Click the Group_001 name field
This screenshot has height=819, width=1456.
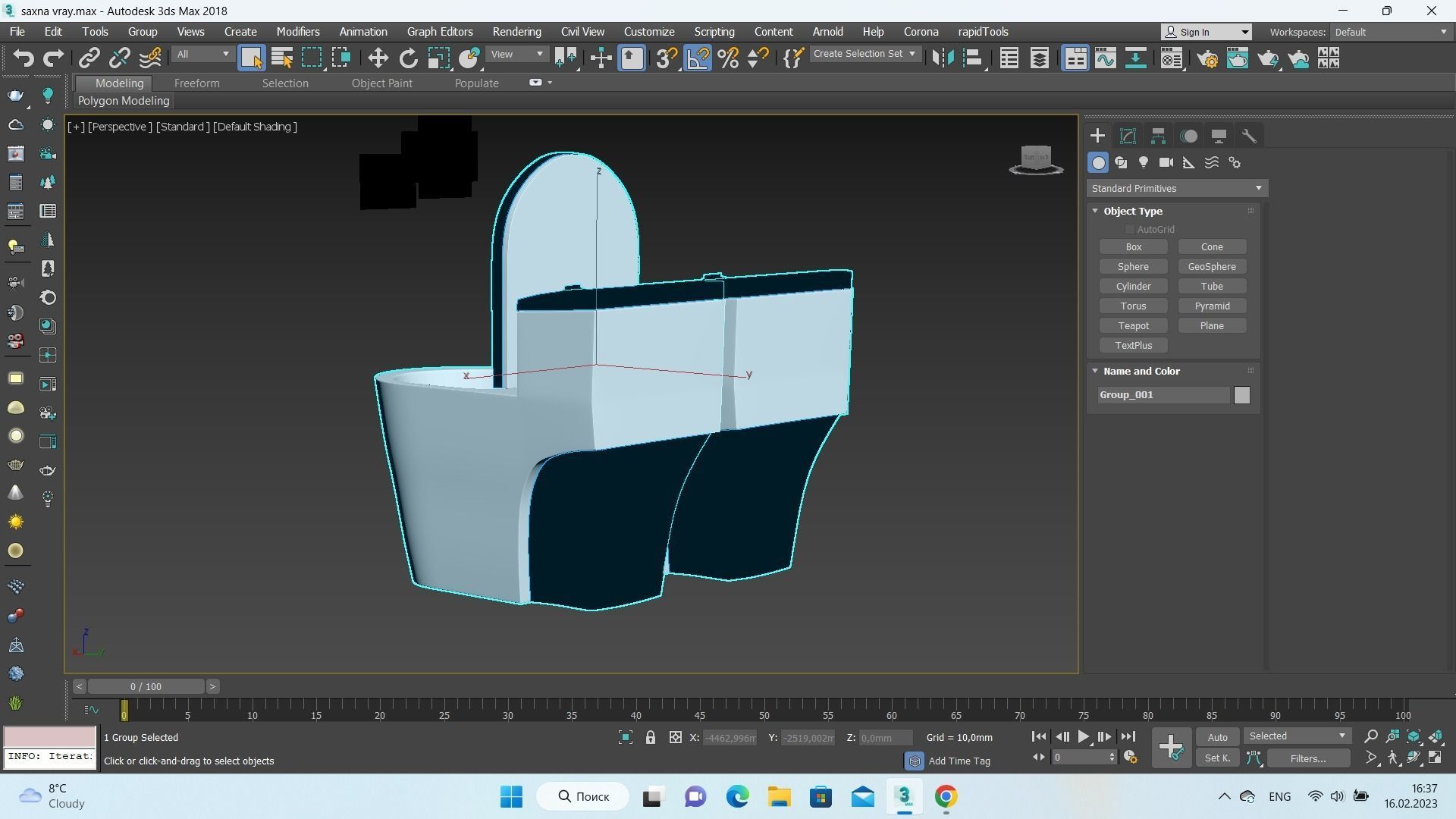(x=1163, y=395)
